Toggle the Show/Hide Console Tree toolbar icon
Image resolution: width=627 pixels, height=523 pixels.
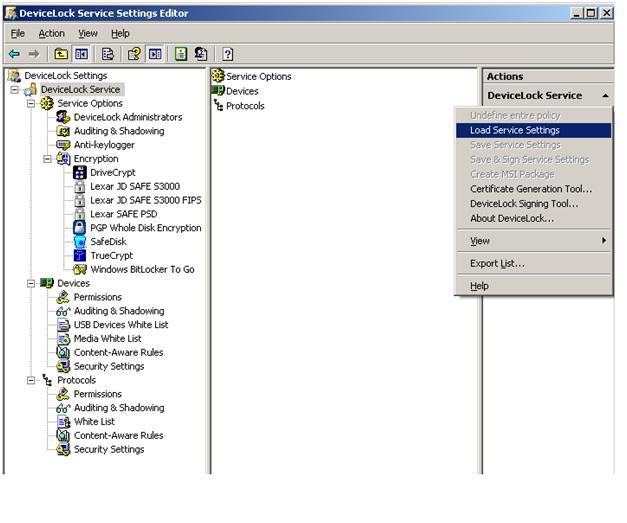82,54
